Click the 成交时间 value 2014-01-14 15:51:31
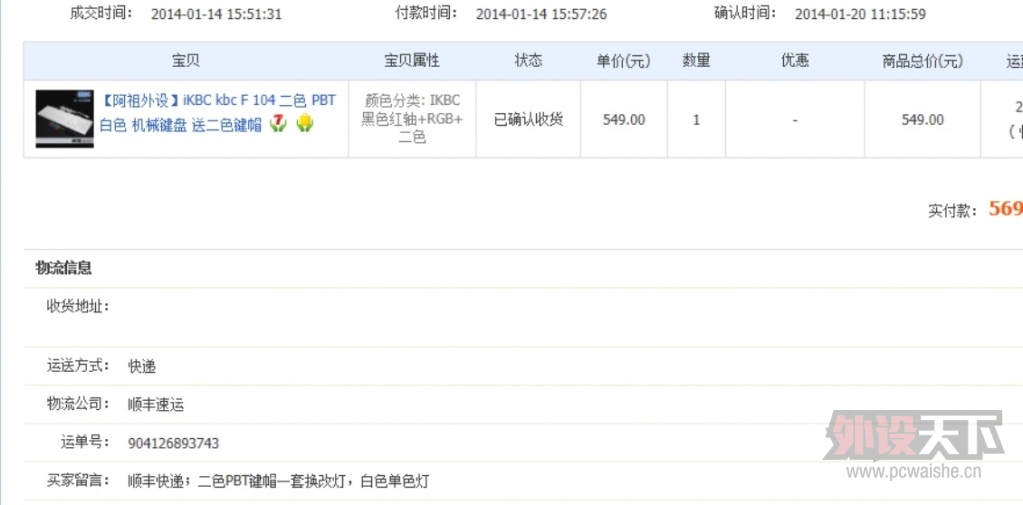The image size is (1023, 505). point(217,14)
